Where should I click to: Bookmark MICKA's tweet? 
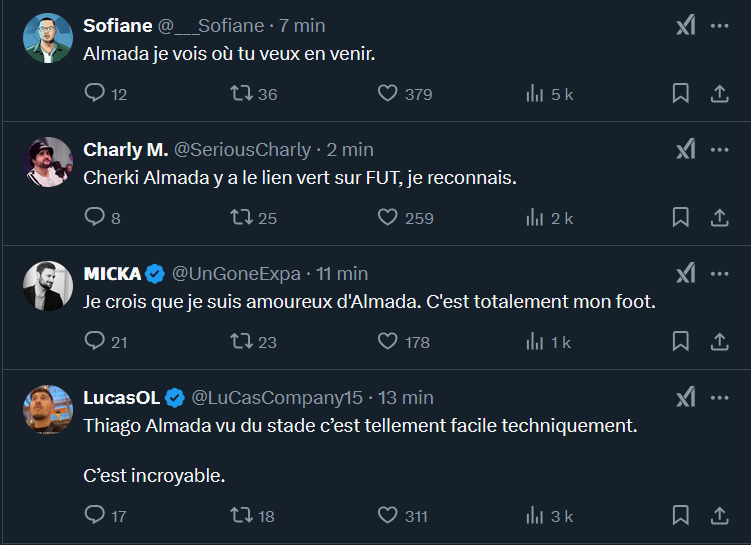click(680, 341)
